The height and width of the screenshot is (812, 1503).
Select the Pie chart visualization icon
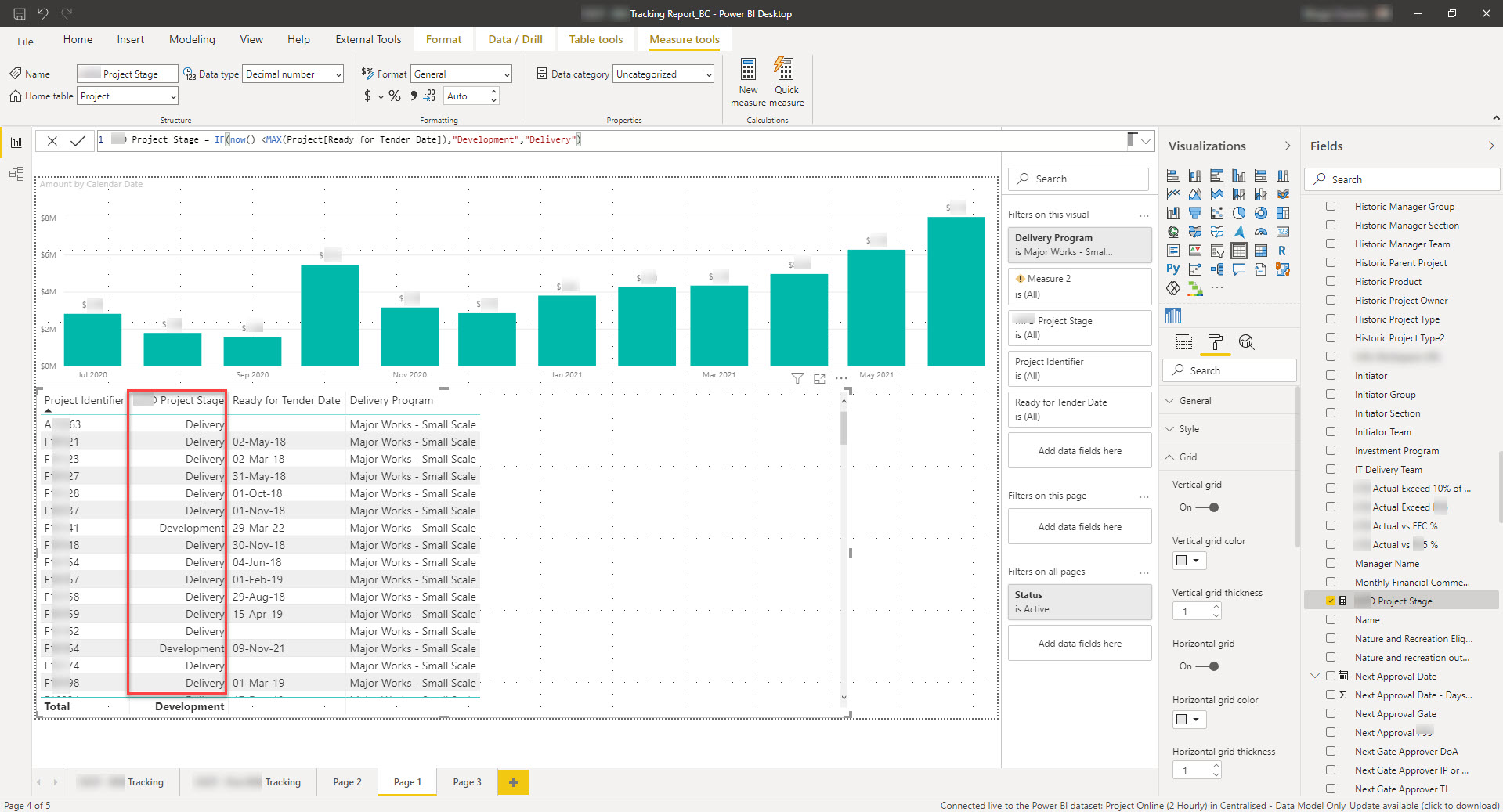[1238, 213]
